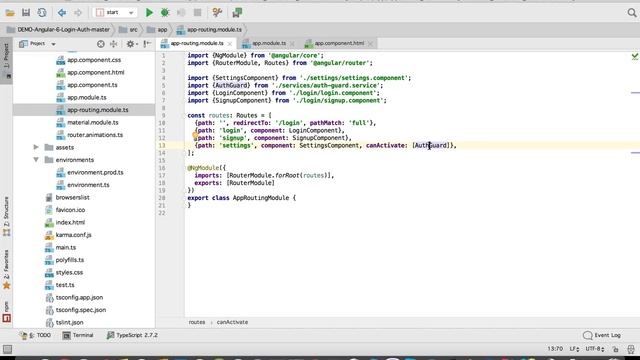Screen dimensions: 640x360
Task: Open polyfills.ts file
Action: (x=64, y=260)
